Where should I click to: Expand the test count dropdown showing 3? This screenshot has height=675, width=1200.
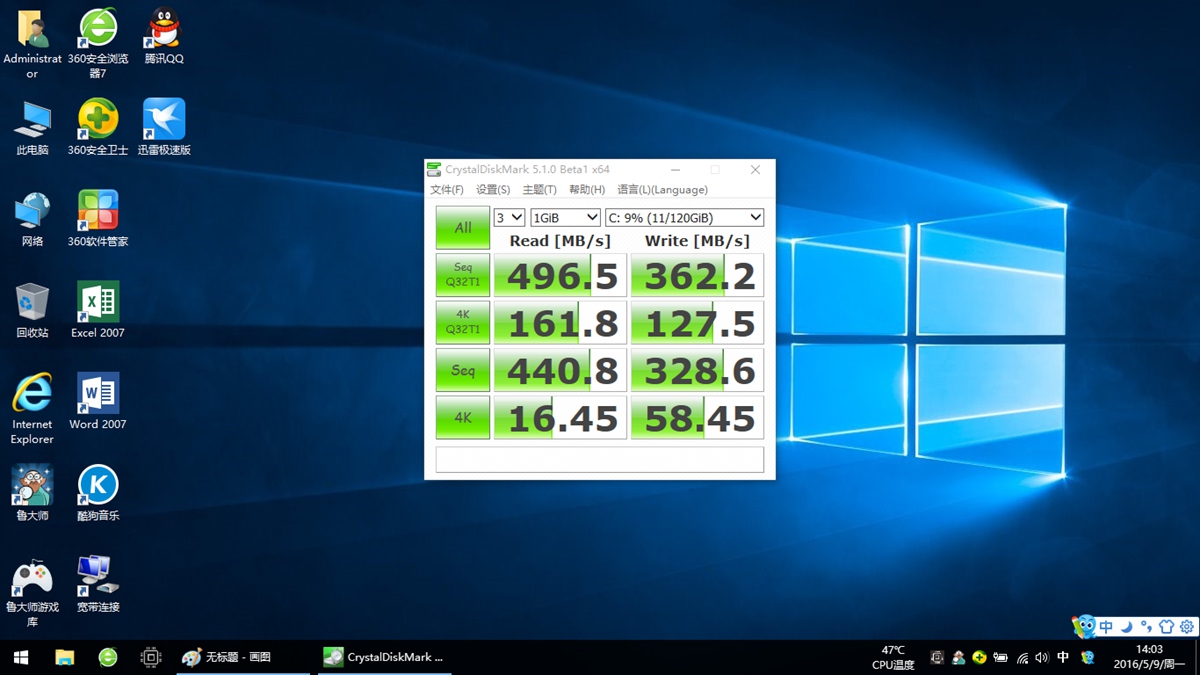tap(509, 217)
